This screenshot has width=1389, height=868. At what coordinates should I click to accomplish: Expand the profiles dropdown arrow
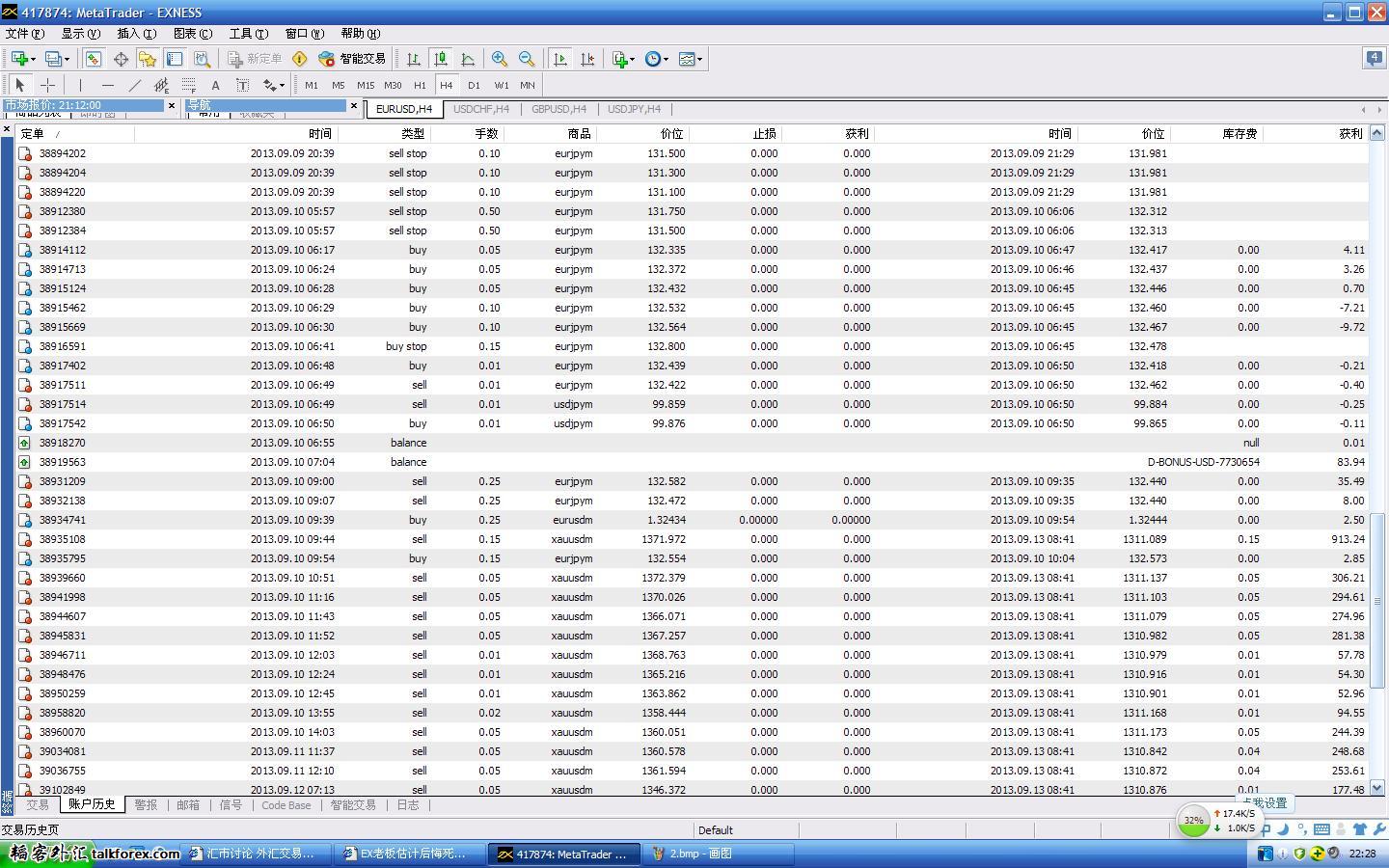[x=67, y=59]
